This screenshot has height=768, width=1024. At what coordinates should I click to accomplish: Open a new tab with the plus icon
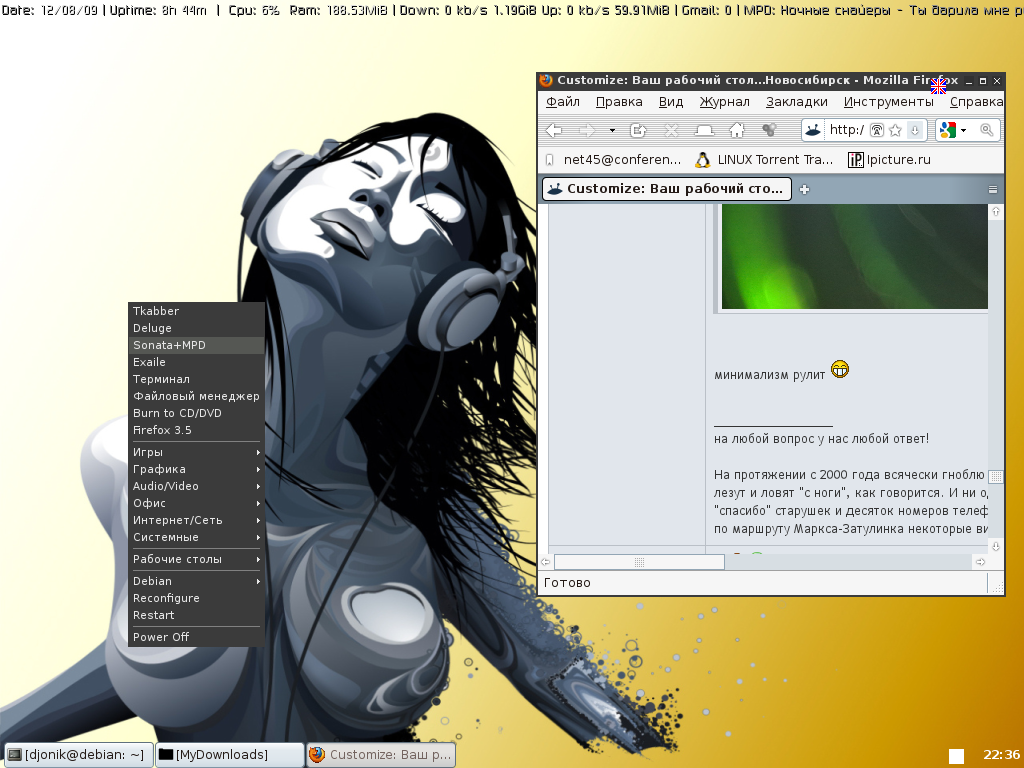(805, 189)
